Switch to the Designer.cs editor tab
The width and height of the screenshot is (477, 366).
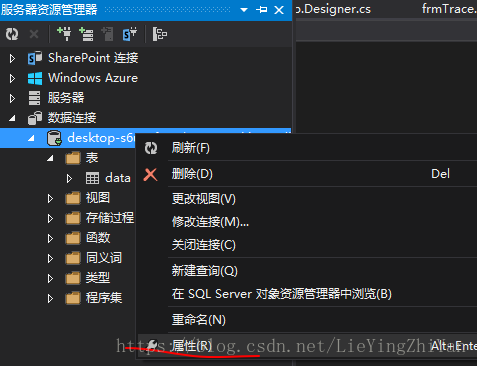pos(333,9)
